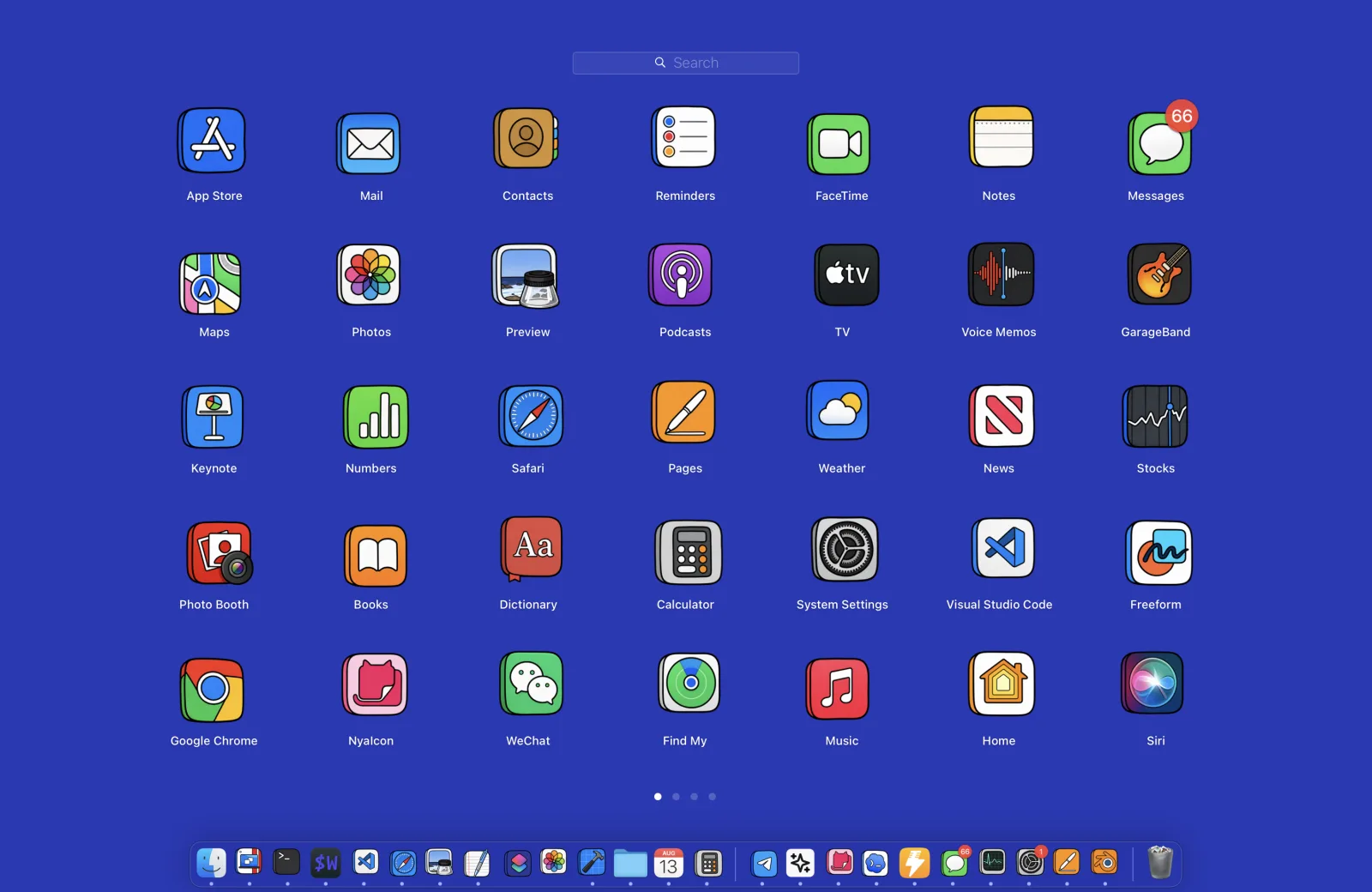
Task: Launch the Podcasts app
Action: click(x=681, y=275)
